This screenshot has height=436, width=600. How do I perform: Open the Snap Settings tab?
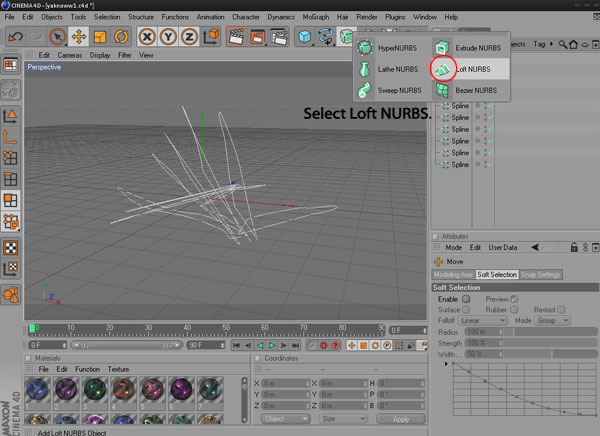[540, 274]
